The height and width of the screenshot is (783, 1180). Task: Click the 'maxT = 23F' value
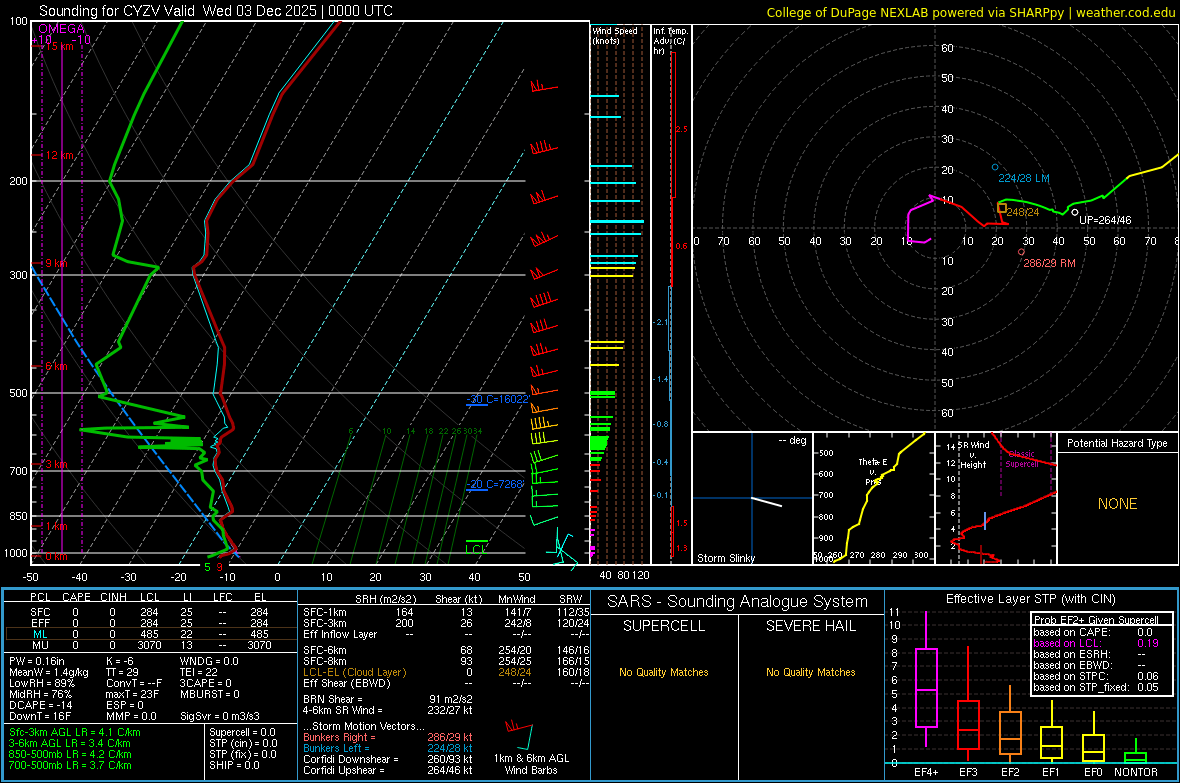click(x=132, y=694)
